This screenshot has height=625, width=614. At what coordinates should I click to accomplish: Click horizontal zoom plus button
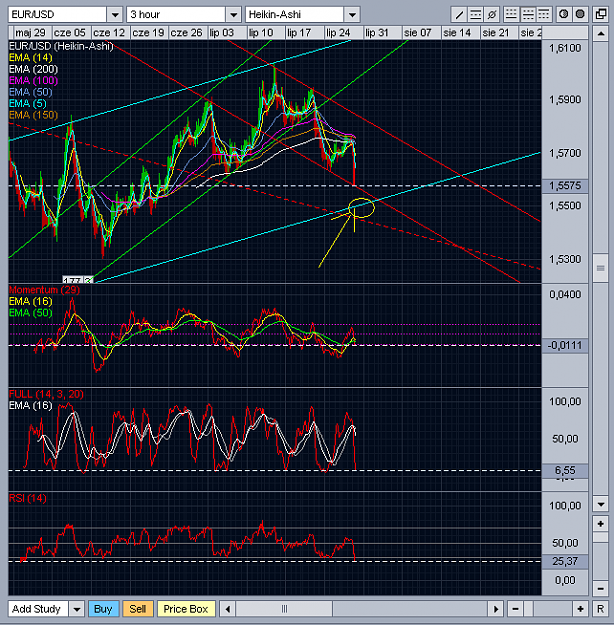pyautogui.click(x=580, y=609)
